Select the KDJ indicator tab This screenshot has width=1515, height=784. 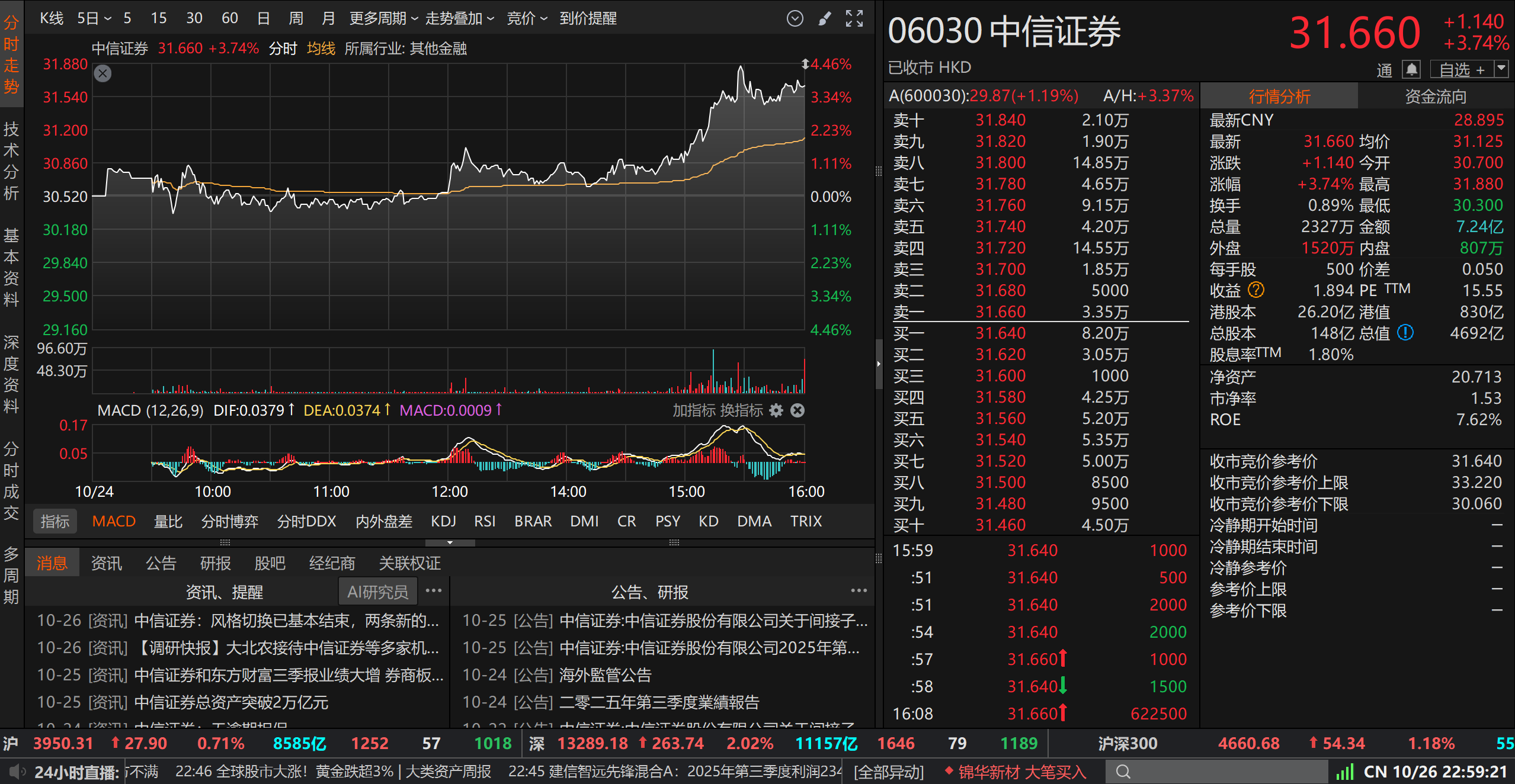[443, 521]
